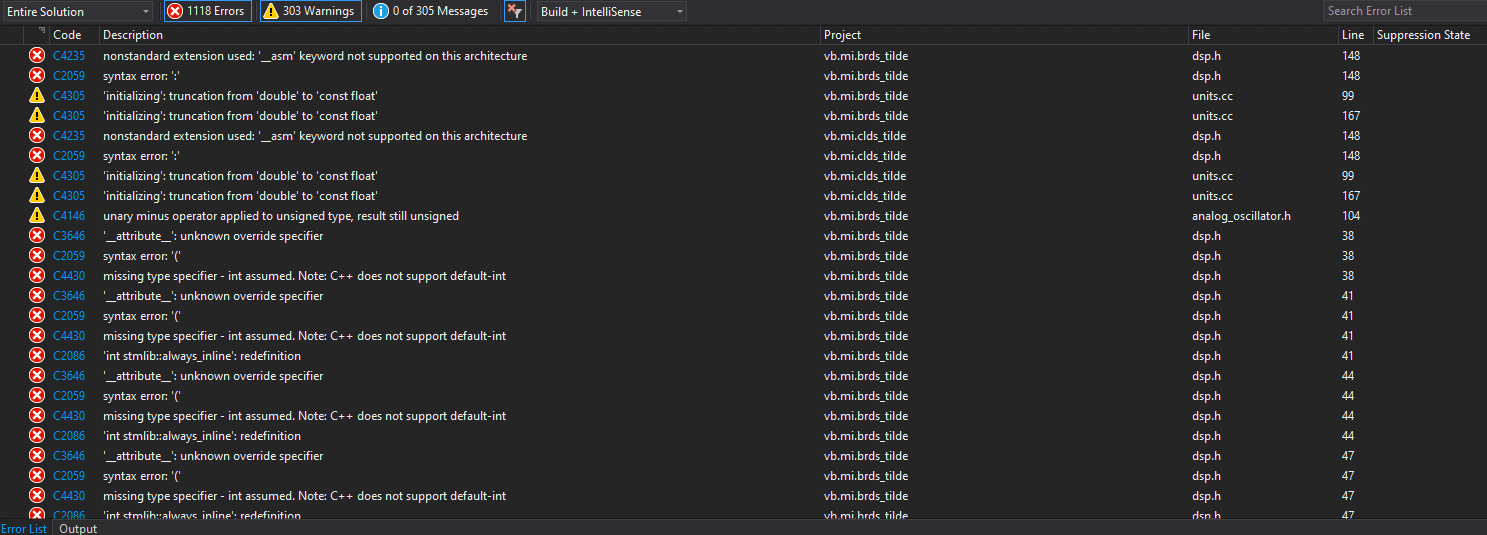Open C3646 code link for line 38
The height and width of the screenshot is (535, 1487).
[69, 236]
